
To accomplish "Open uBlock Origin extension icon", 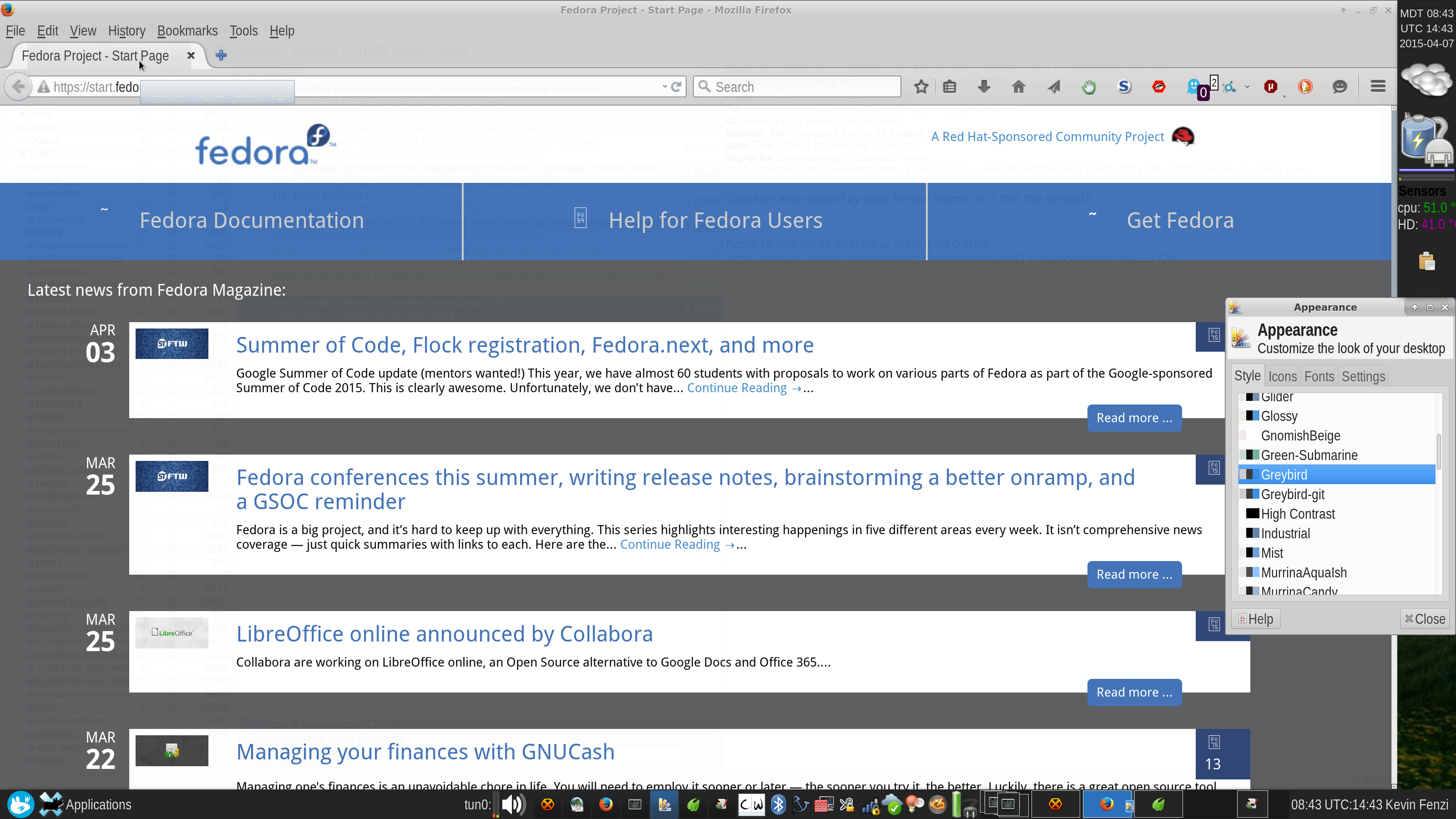I will coord(1271,86).
